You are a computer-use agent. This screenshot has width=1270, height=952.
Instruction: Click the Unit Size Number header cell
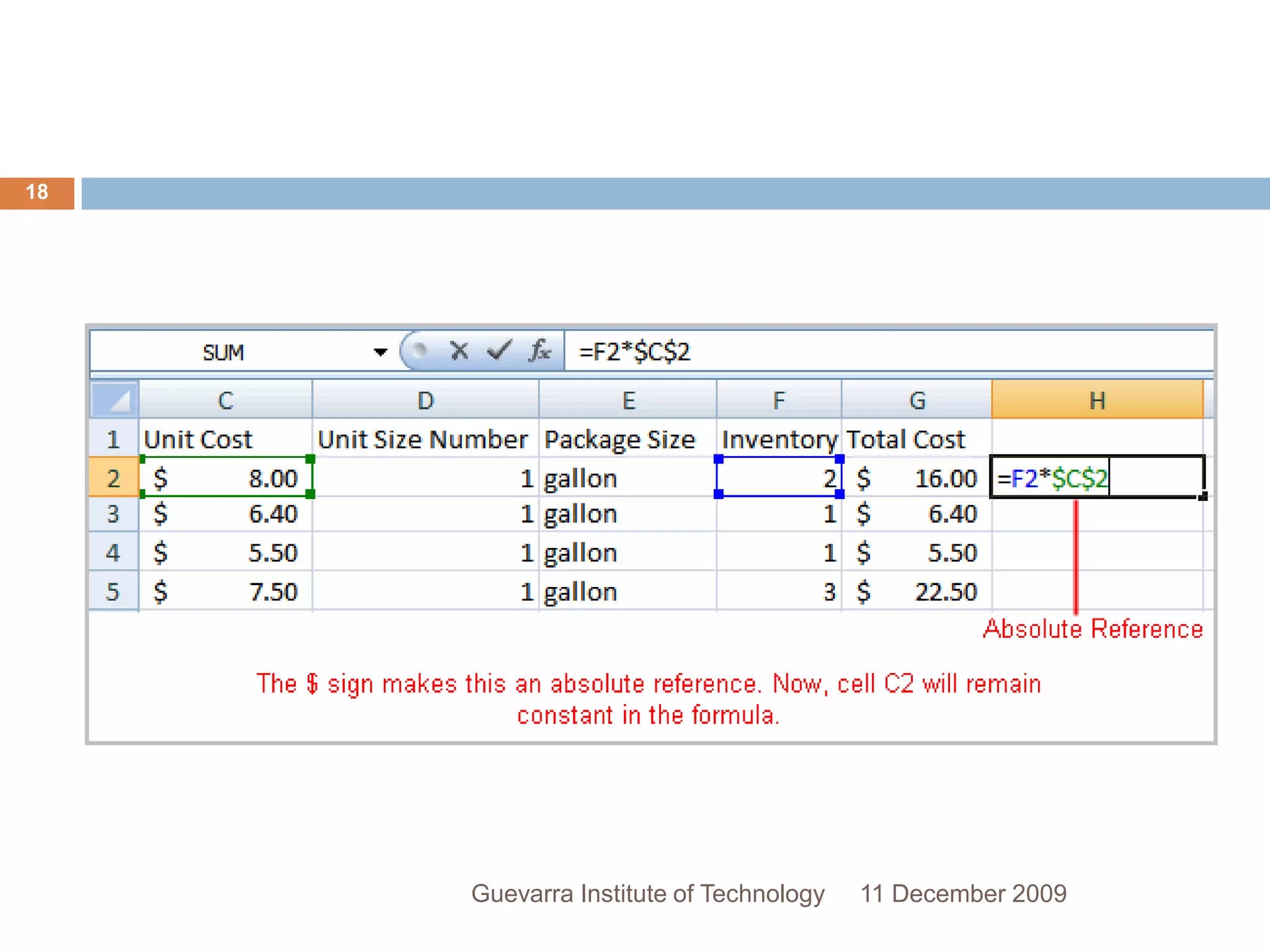(x=423, y=439)
